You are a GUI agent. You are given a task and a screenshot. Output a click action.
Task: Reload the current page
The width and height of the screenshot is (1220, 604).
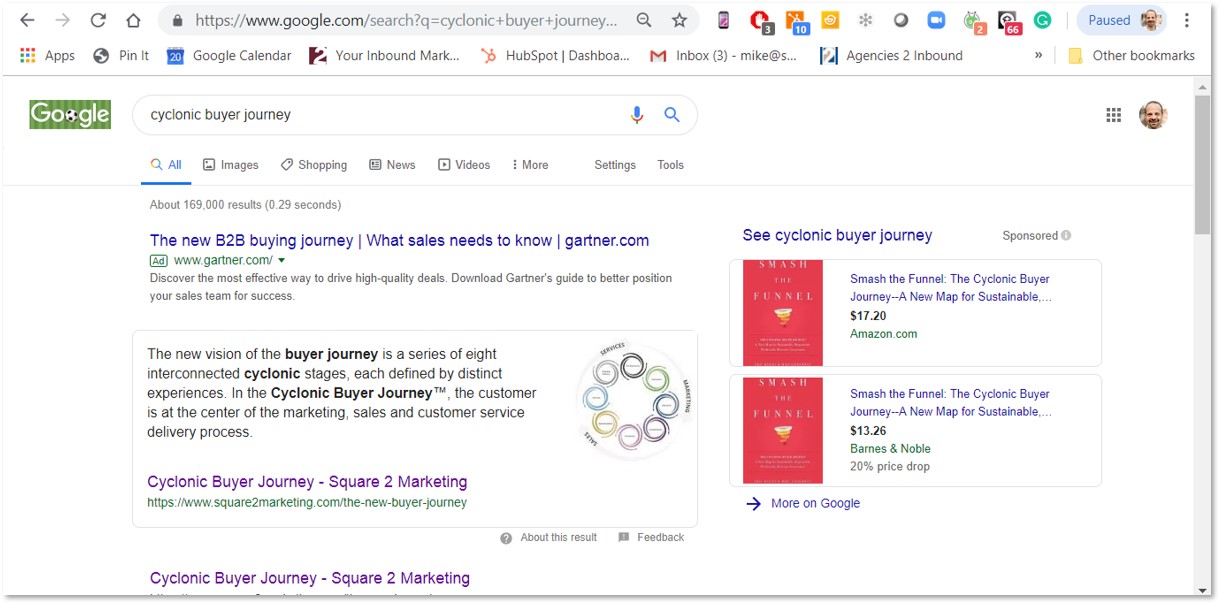[x=98, y=20]
